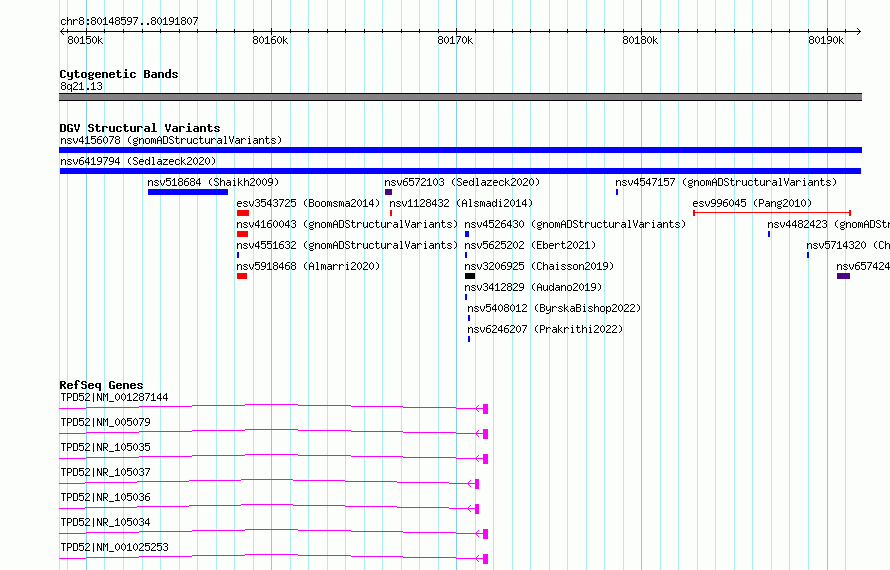890x570 pixels.
Task: Click the blue nsv5714320 marker tick
Action: click(x=808, y=255)
